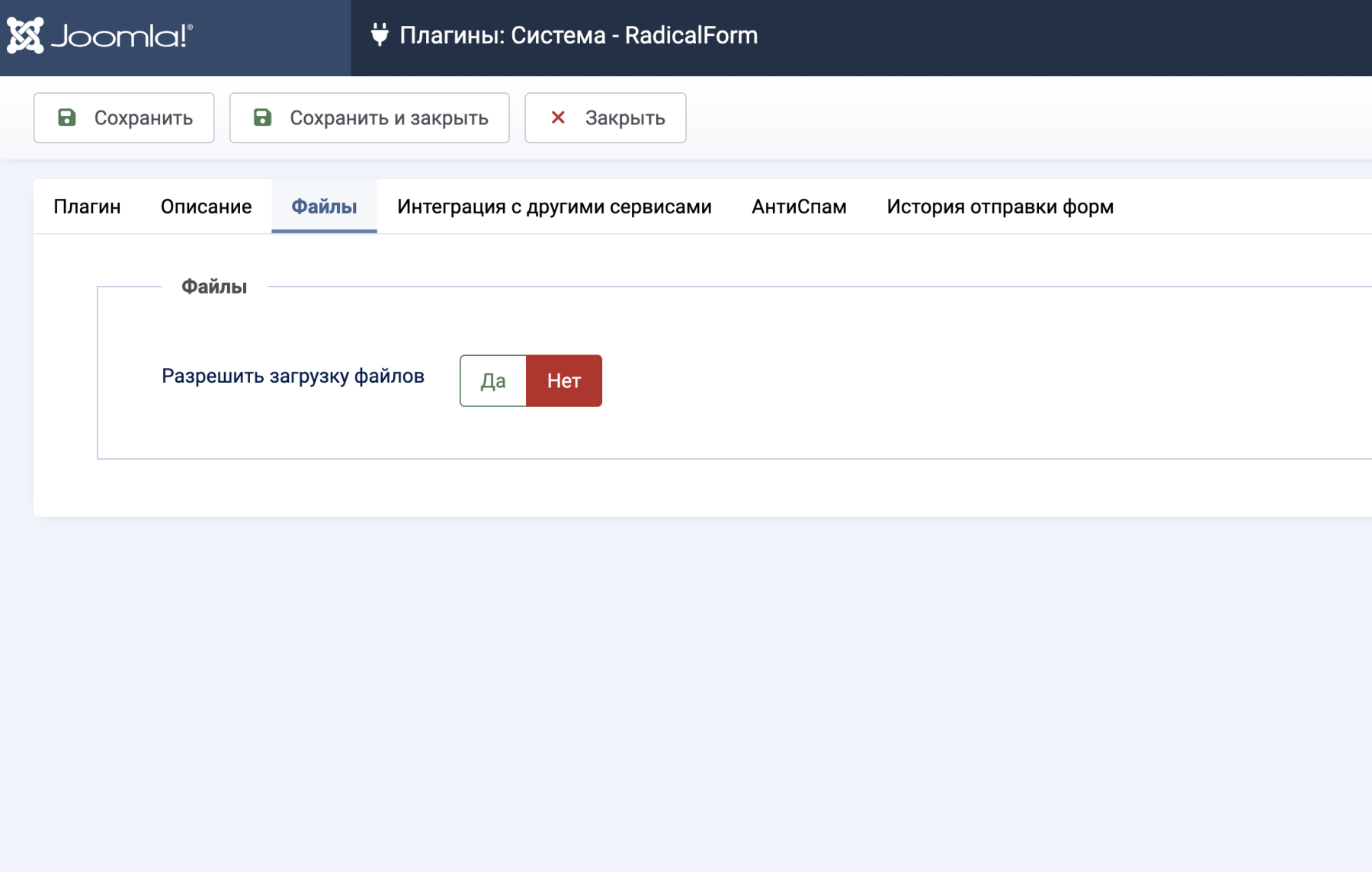Click the Файлы fieldset heading
Image resolution: width=1372 pixels, height=872 pixels.
[x=214, y=287]
